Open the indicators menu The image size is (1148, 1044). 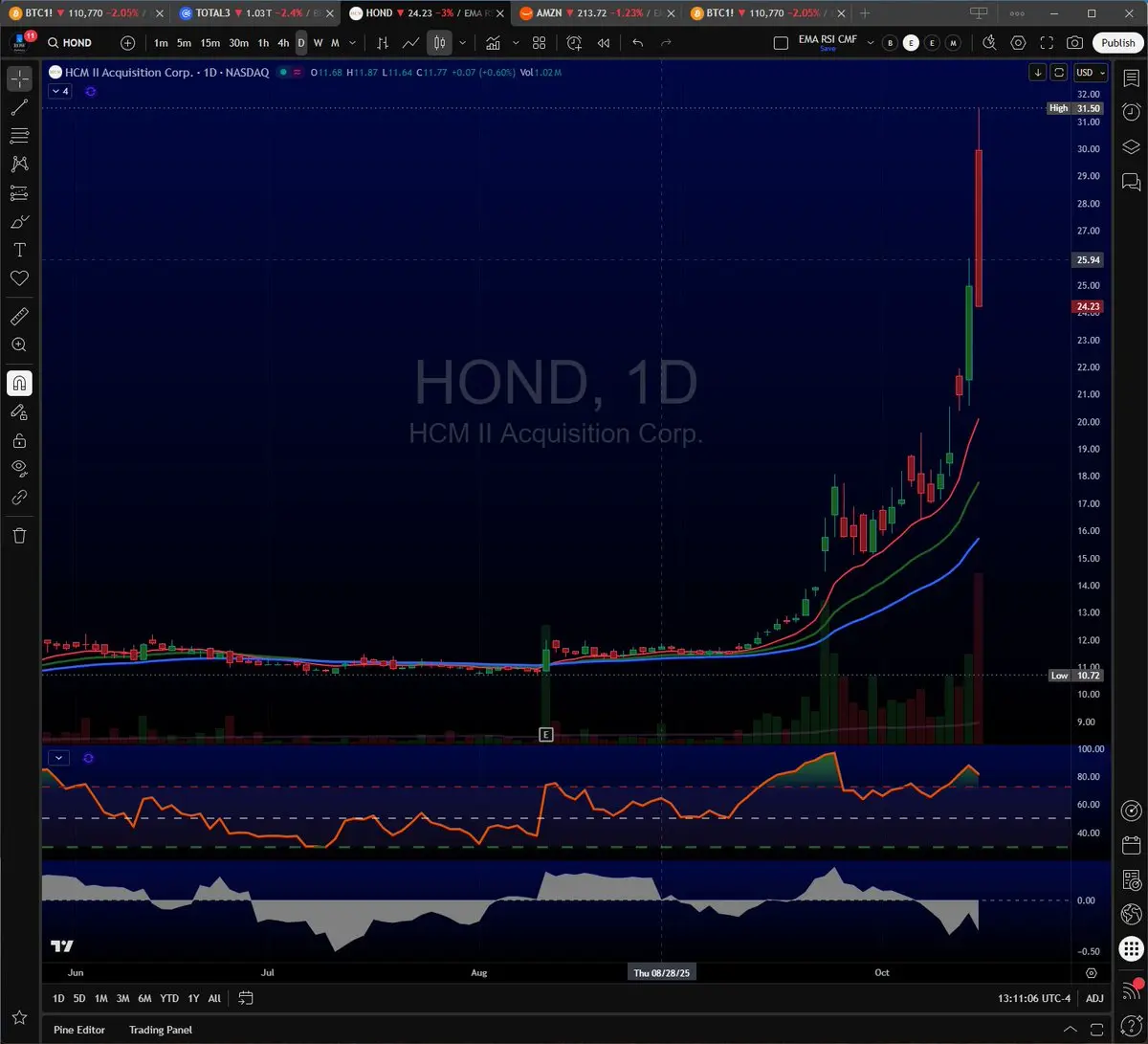coord(493,43)
